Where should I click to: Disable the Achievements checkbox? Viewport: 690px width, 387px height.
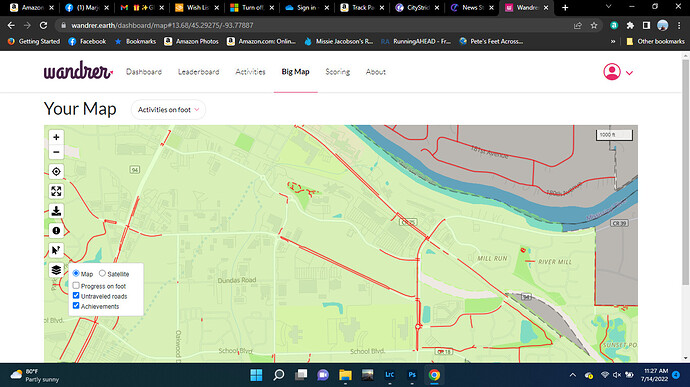pos(76,306)
